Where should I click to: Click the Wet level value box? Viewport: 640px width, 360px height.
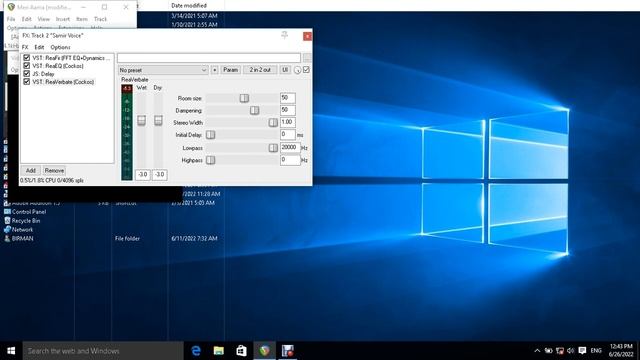click(142, 174)
